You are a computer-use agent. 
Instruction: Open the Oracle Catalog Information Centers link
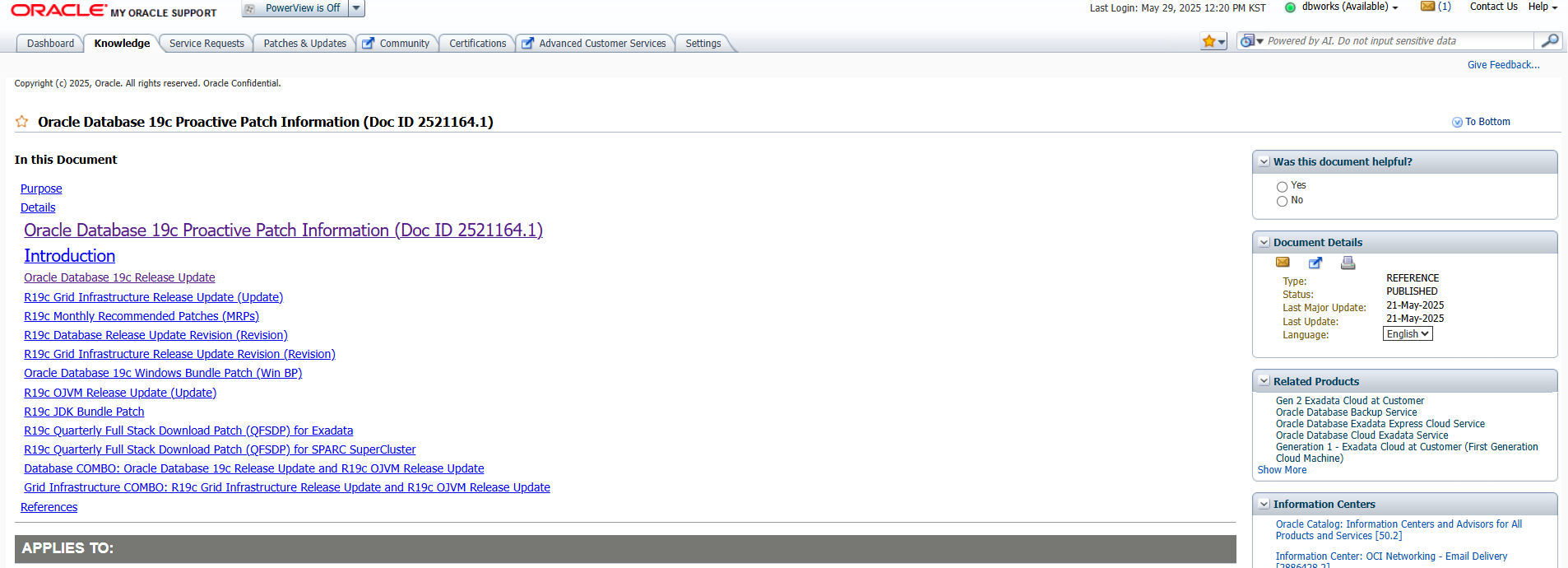coord(1399,530)
